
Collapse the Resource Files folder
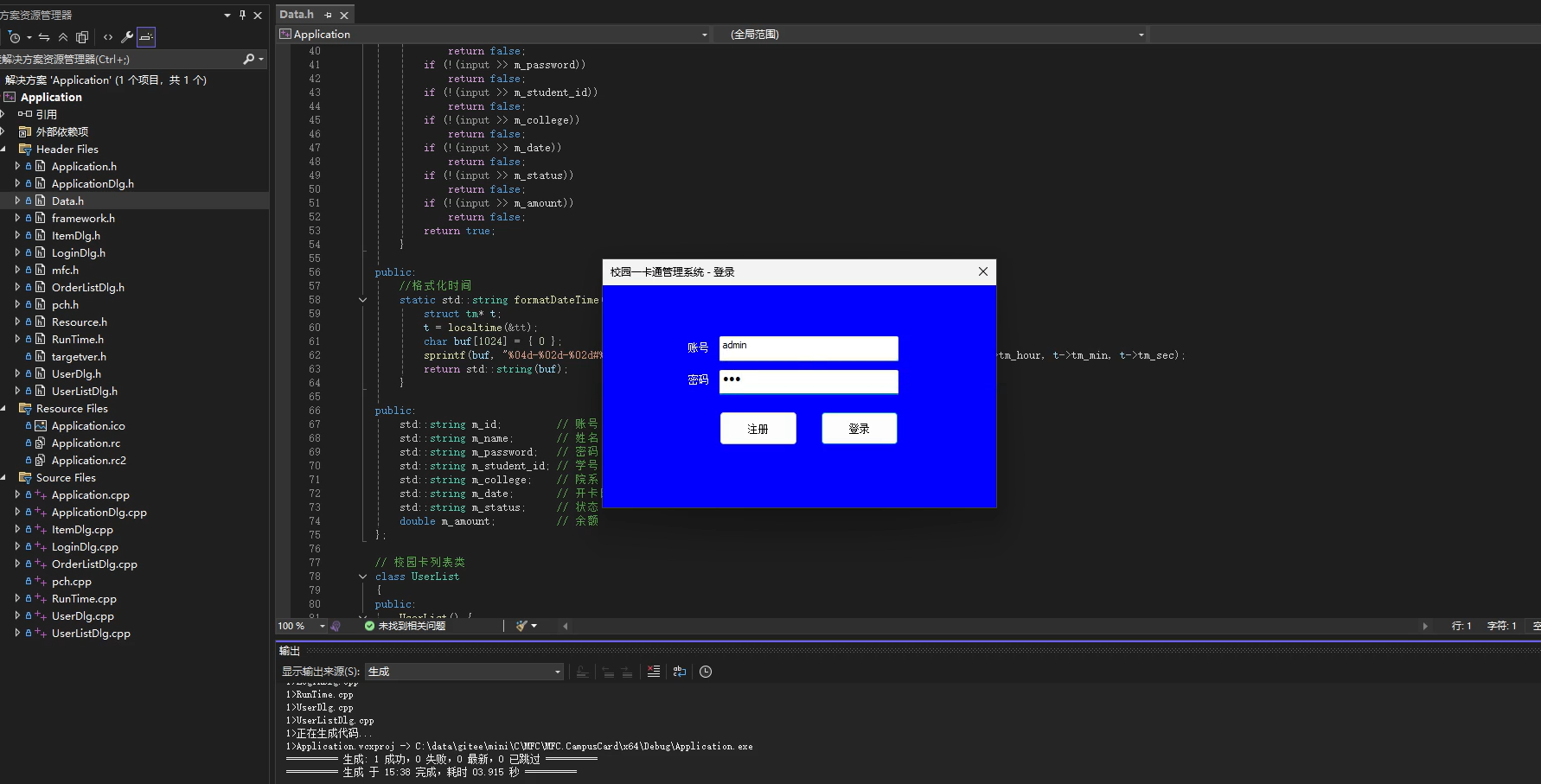point(3,408)
